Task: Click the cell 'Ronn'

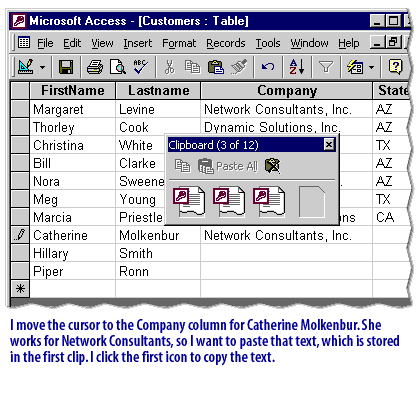Action: pos(158,271)
